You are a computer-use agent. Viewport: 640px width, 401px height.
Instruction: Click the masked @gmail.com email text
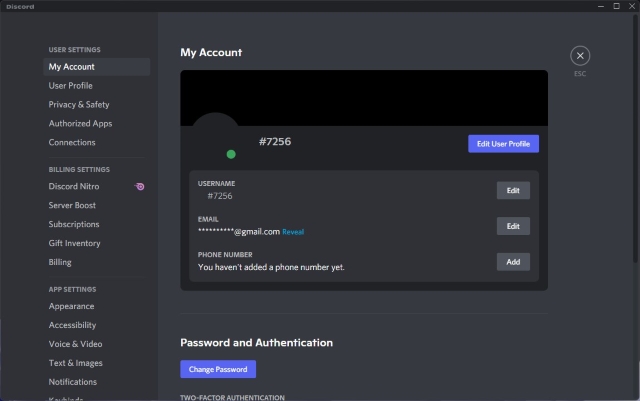tap(239, 232)
